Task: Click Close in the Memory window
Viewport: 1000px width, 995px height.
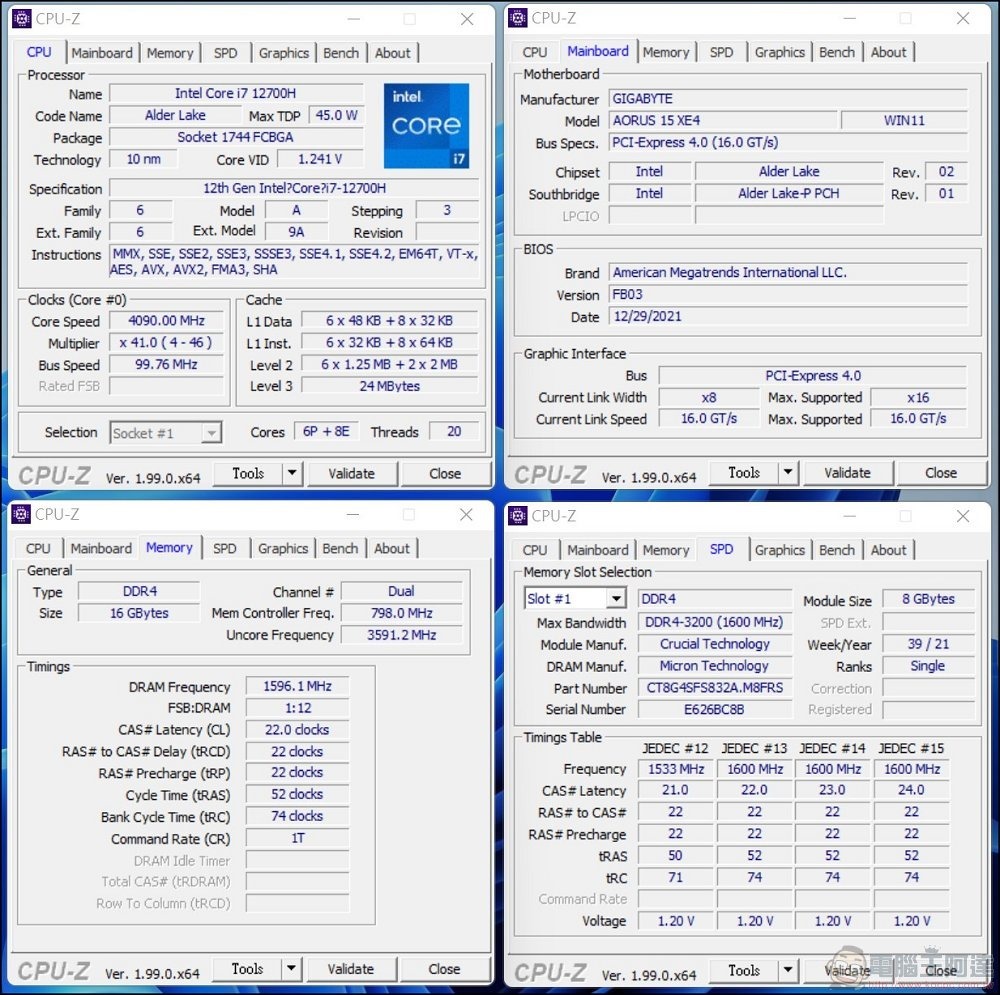Action: tap(445, 968)
